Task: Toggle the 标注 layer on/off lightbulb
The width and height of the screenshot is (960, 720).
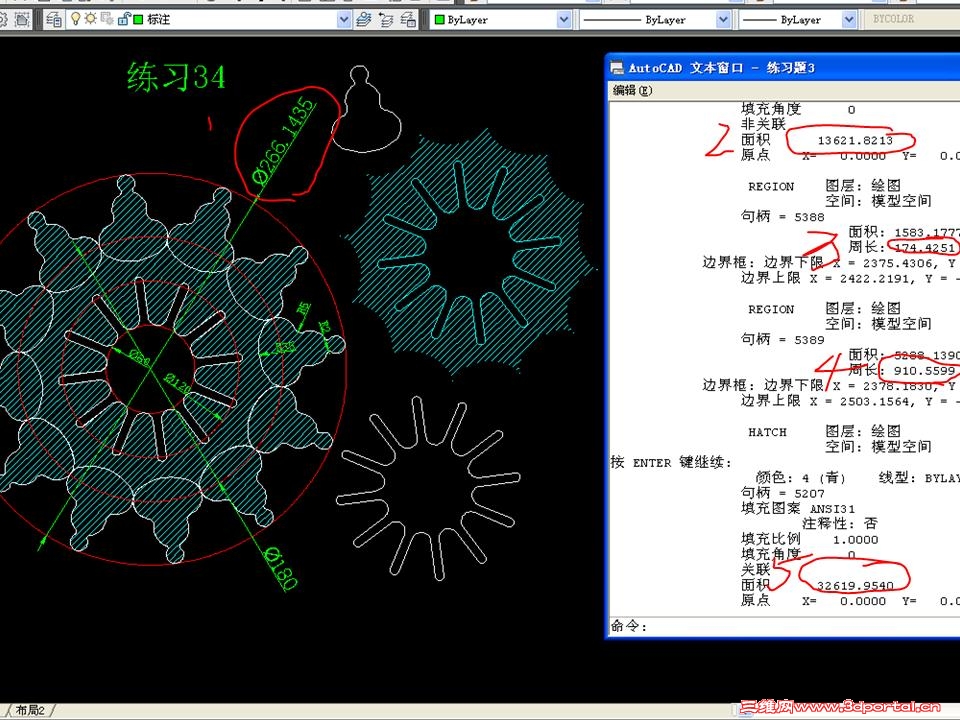Action: (x=76, y=19)
